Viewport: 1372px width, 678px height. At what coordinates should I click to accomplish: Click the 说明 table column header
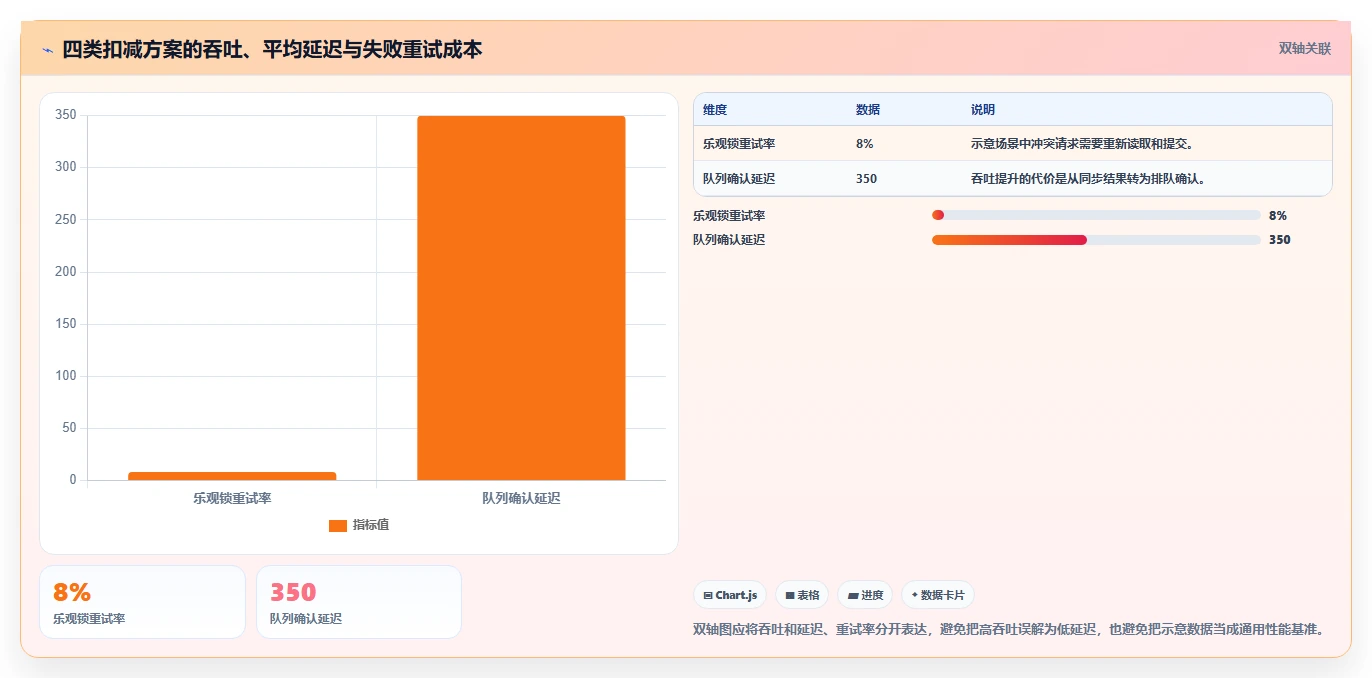click(x=983, y=110)
